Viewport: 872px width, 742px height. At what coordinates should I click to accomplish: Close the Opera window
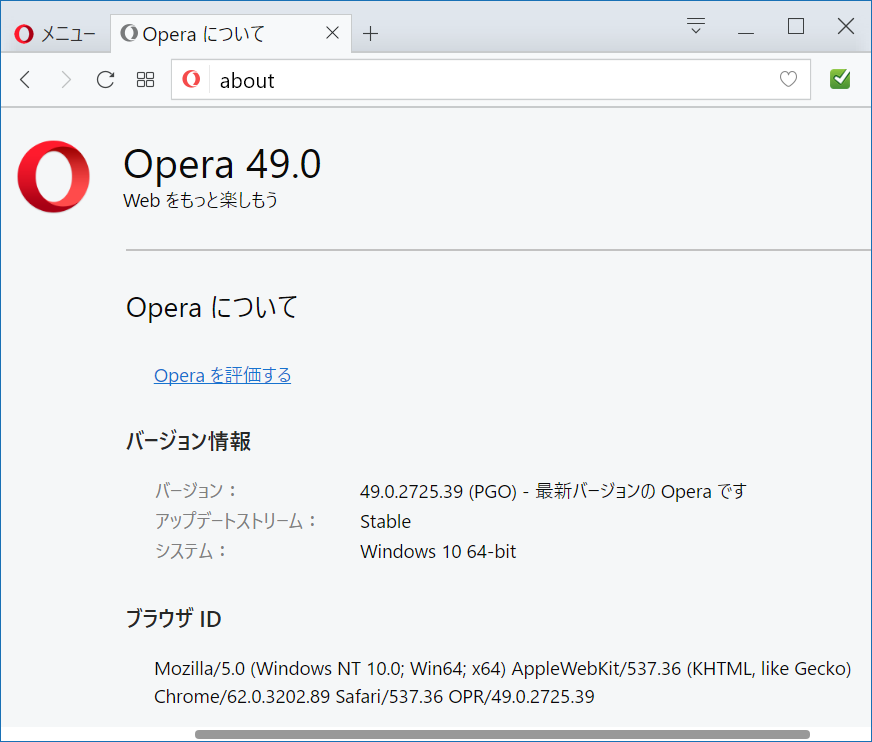click(846, 26)
